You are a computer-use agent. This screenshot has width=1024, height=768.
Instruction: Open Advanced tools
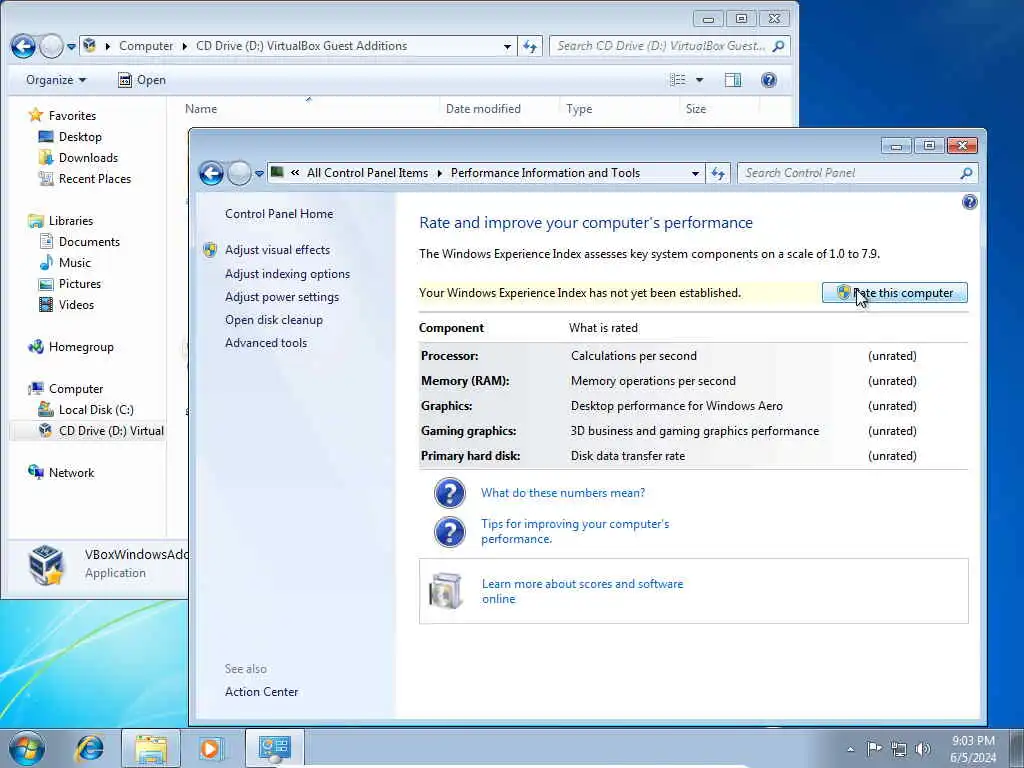pyautogui.click(x=266, y=342)
